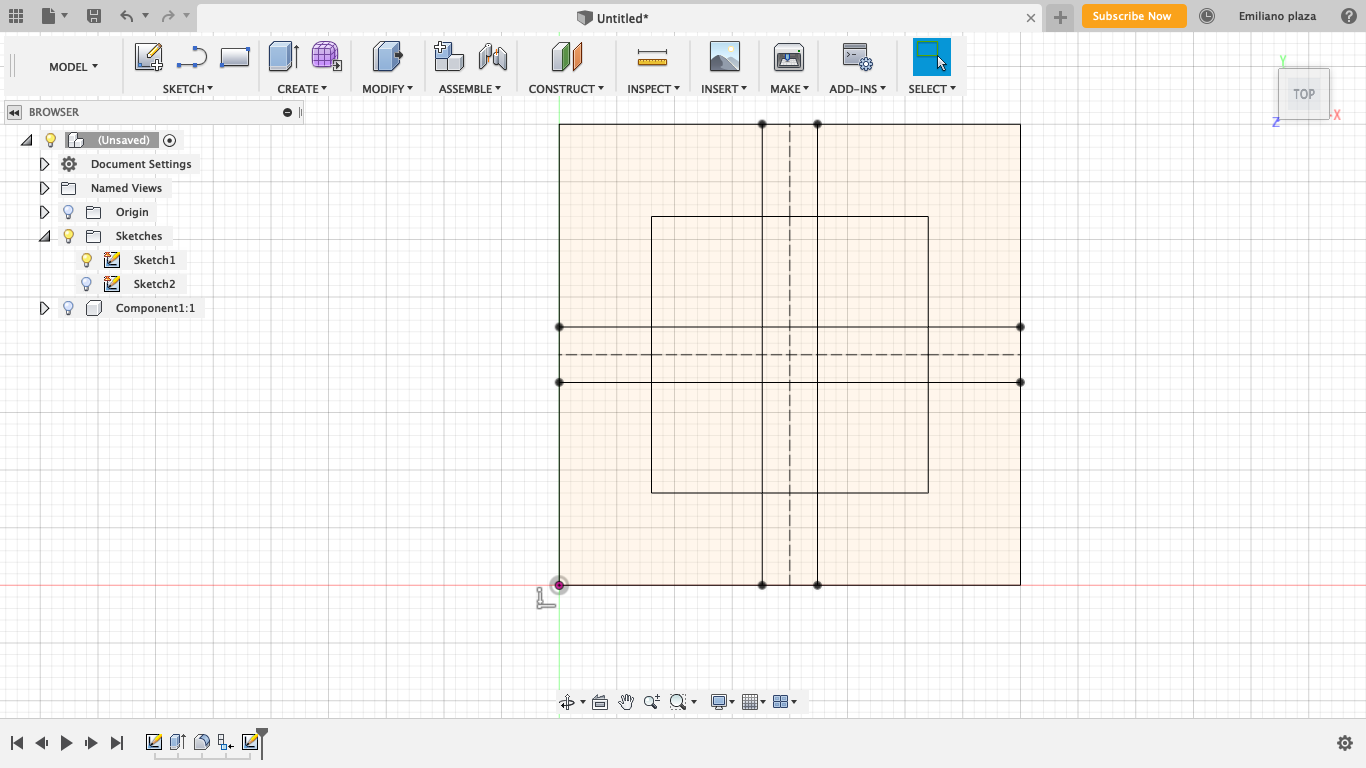Jump to the timeline beginning
The image size is (1366, 768).
16,743
